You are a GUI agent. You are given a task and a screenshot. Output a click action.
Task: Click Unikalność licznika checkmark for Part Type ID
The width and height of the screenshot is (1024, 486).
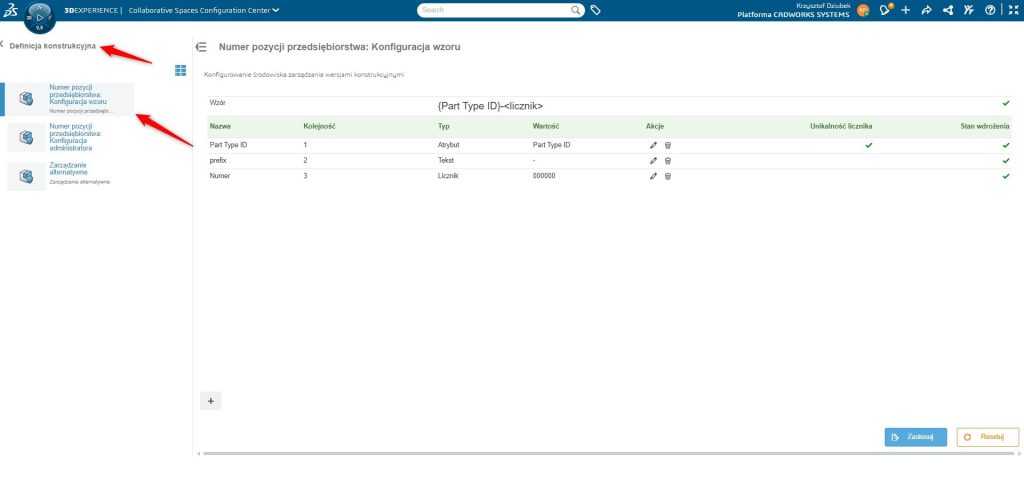click(869, 145)
